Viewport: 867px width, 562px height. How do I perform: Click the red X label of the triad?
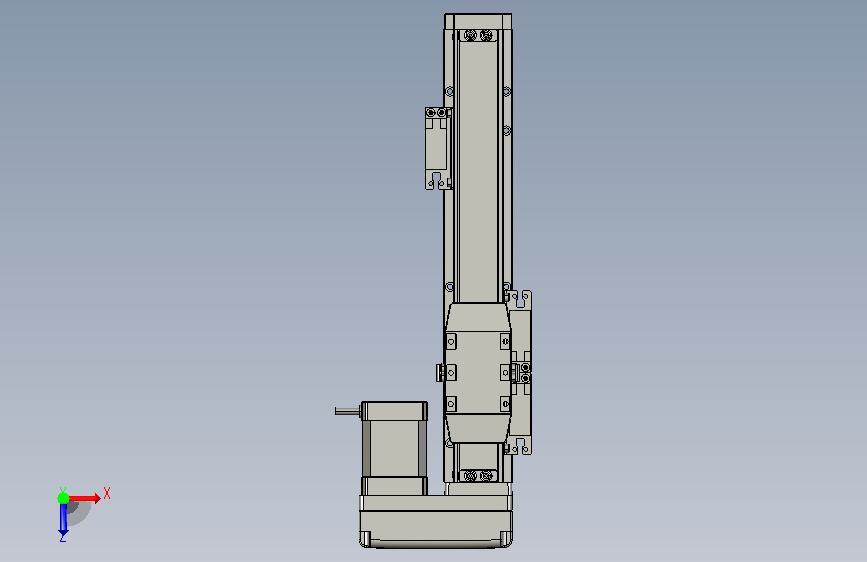pos(107,493)
